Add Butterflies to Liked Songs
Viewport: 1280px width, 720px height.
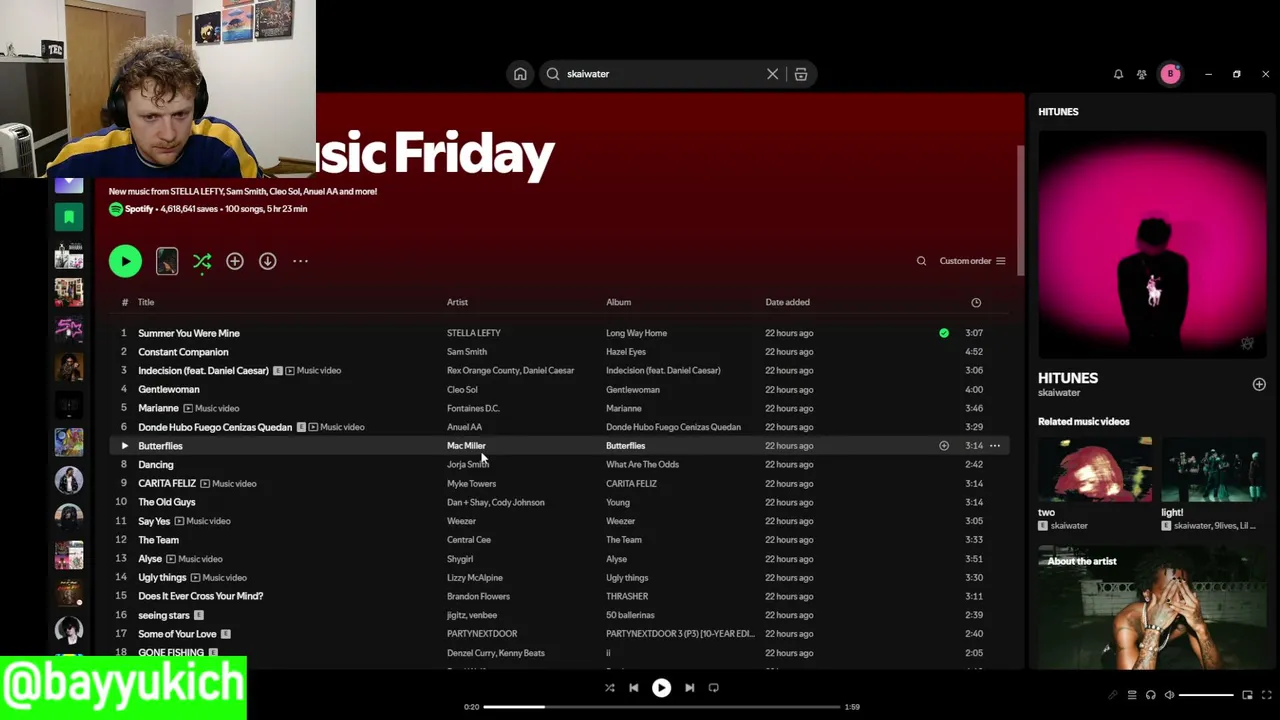pyautogui.click(x=944, y=446)
